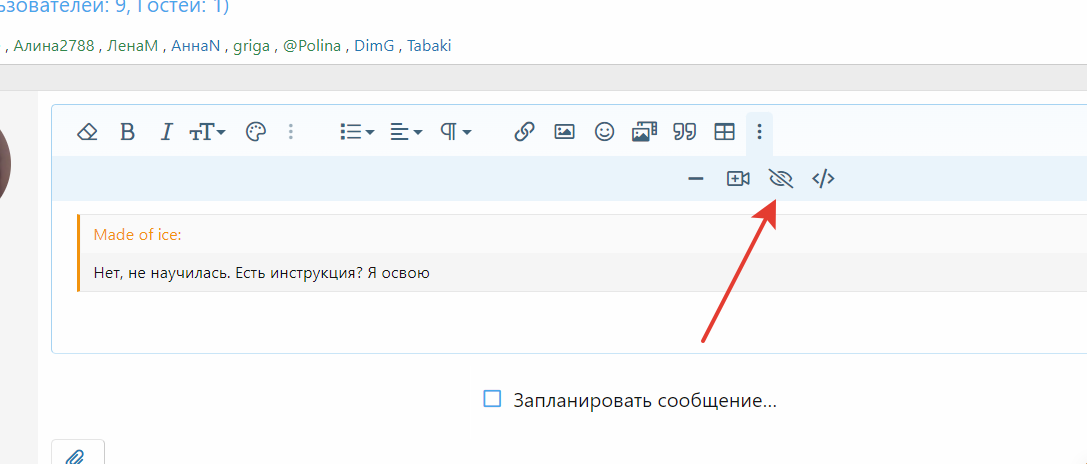
Task: Open the profile link for griga
Action: tap(251, 46)
